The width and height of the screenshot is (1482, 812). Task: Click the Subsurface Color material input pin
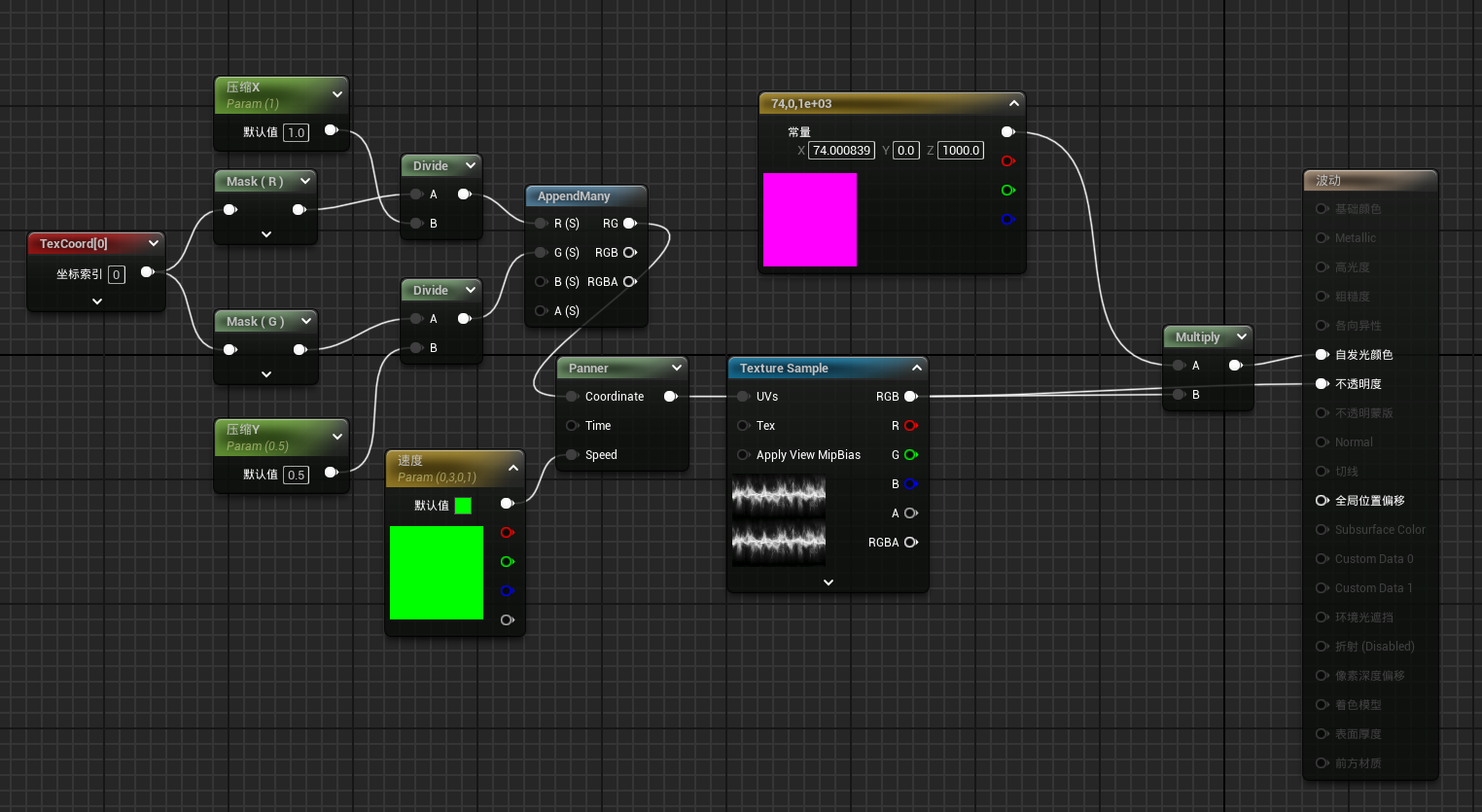pos(1323,530)
